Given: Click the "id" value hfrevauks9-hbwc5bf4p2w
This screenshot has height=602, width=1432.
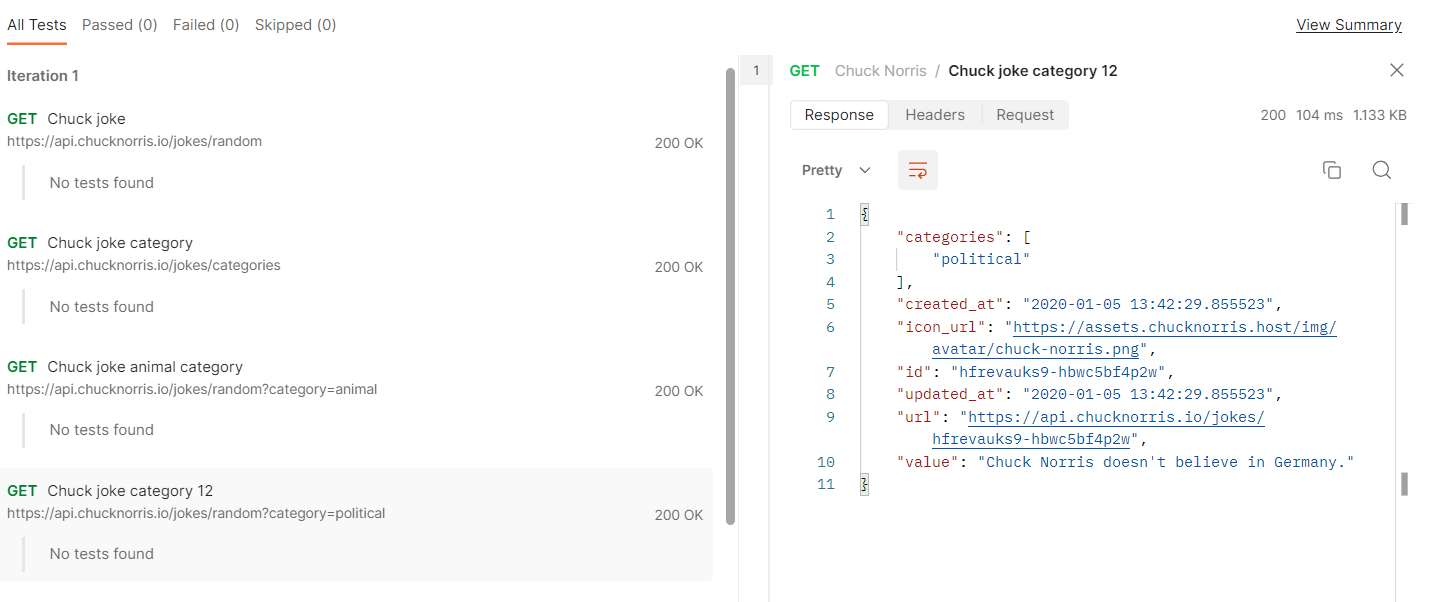Looking at the screenshot, I should 1056,372.
